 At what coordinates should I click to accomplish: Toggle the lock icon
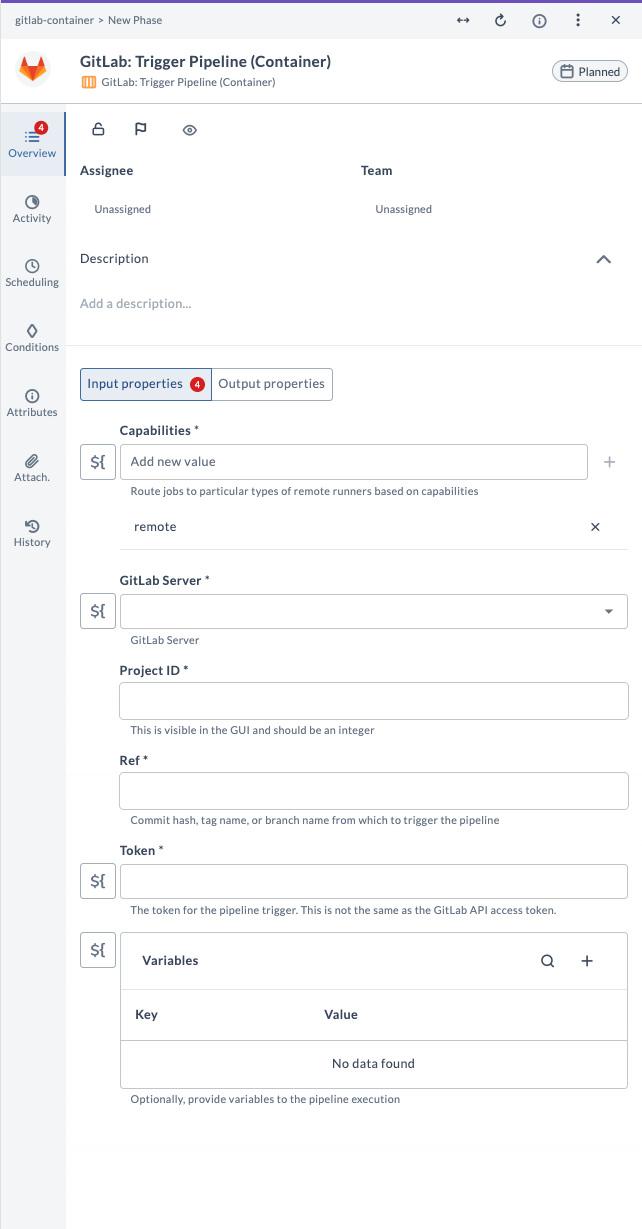98,129
